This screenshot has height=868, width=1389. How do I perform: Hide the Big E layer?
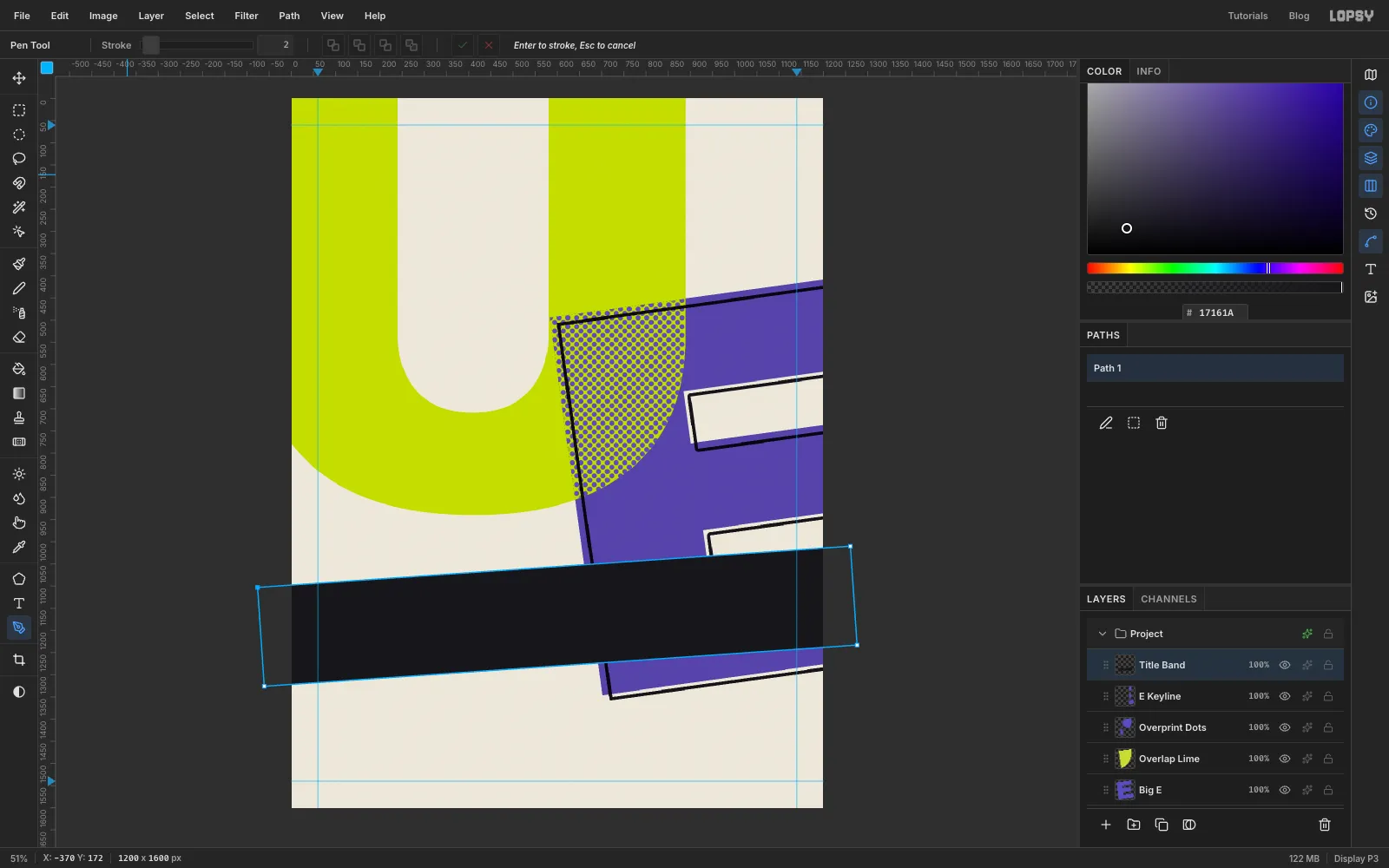tap(1285, 790)
